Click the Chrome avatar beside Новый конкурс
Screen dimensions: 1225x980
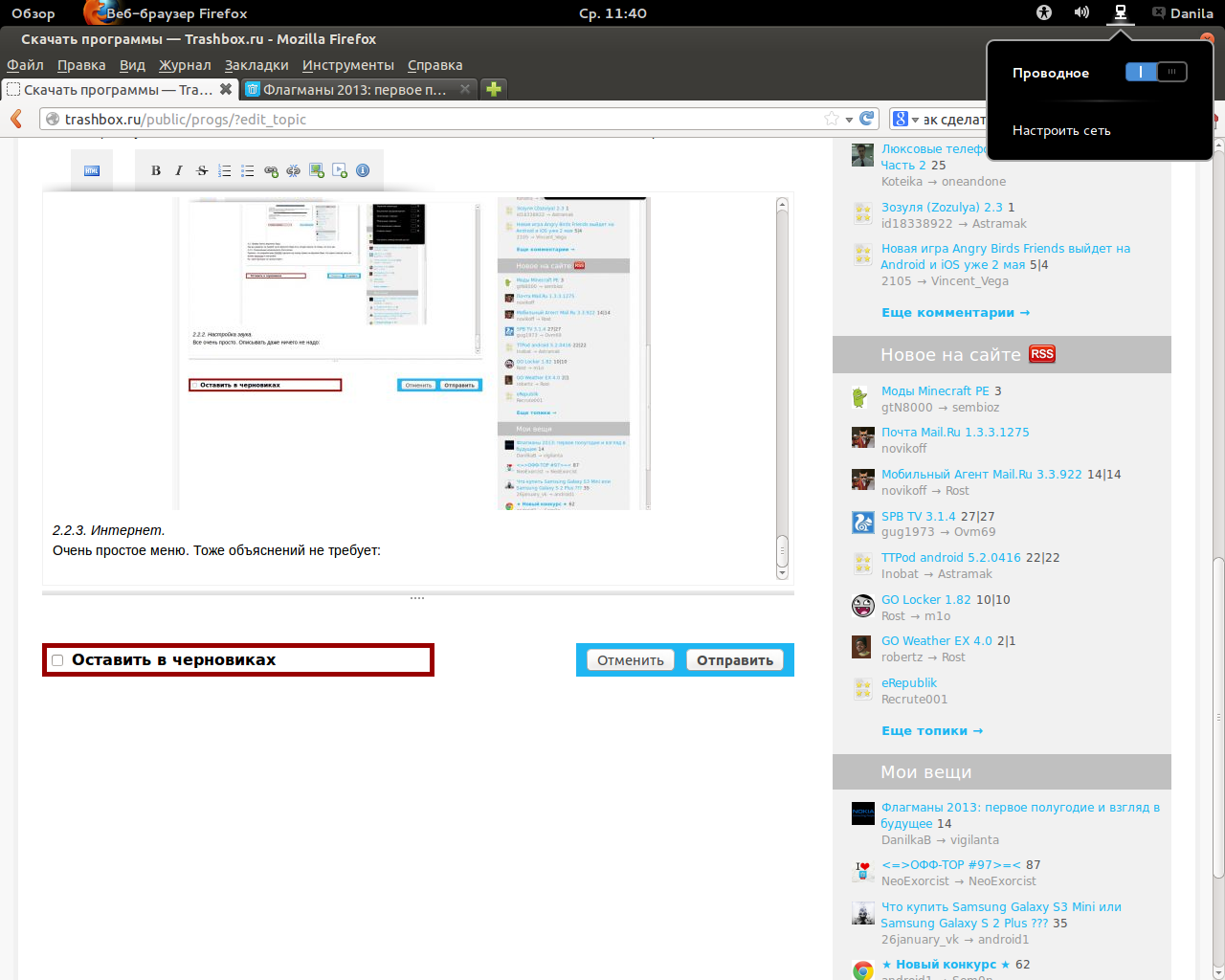(863, 970)
